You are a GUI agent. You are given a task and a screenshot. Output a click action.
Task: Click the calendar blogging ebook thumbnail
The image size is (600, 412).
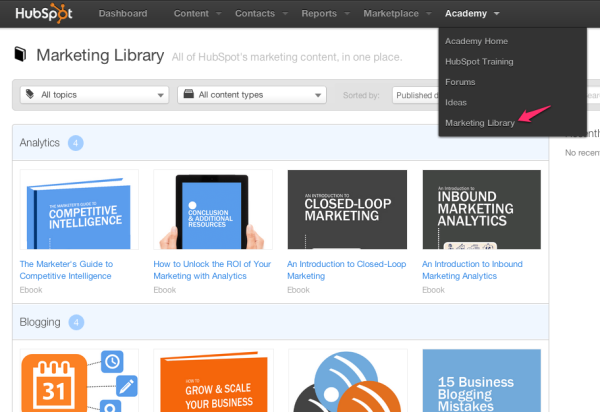coord(79,380)
